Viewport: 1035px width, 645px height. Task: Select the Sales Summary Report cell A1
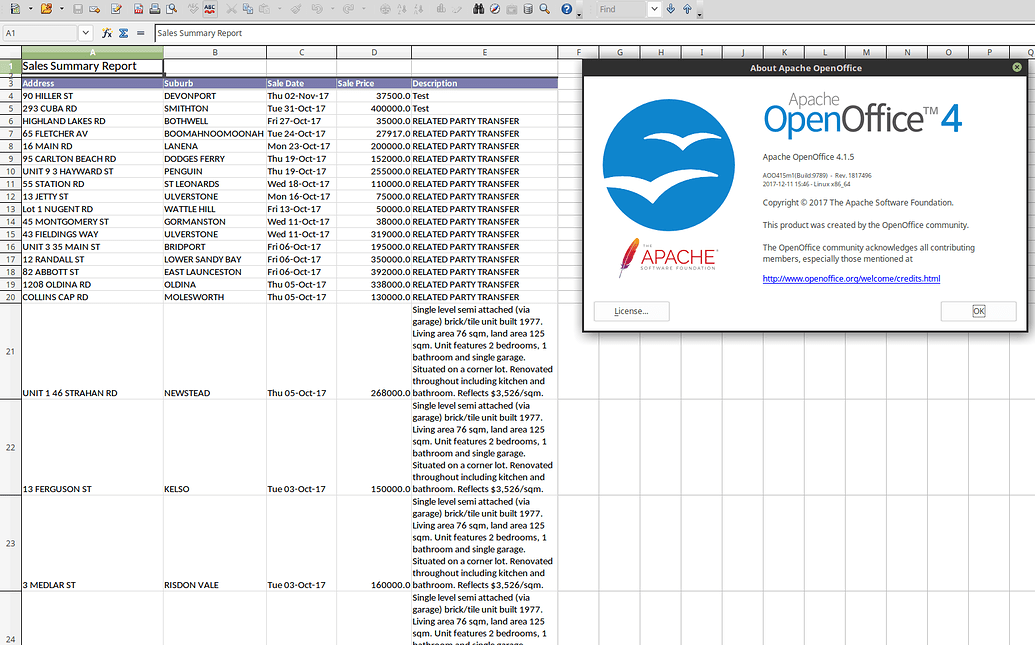(x=92, y=66)
